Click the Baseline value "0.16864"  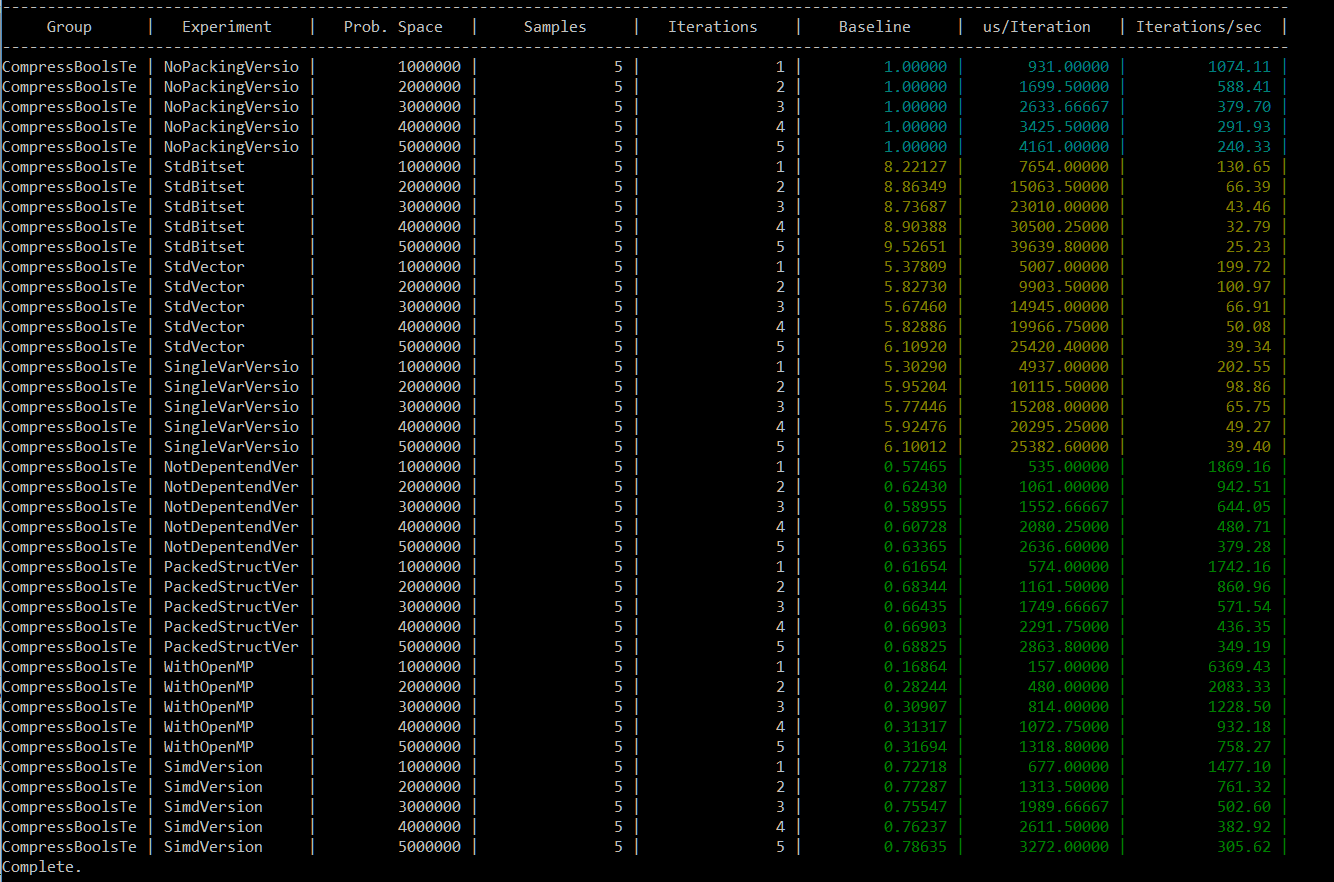[915, 667]
